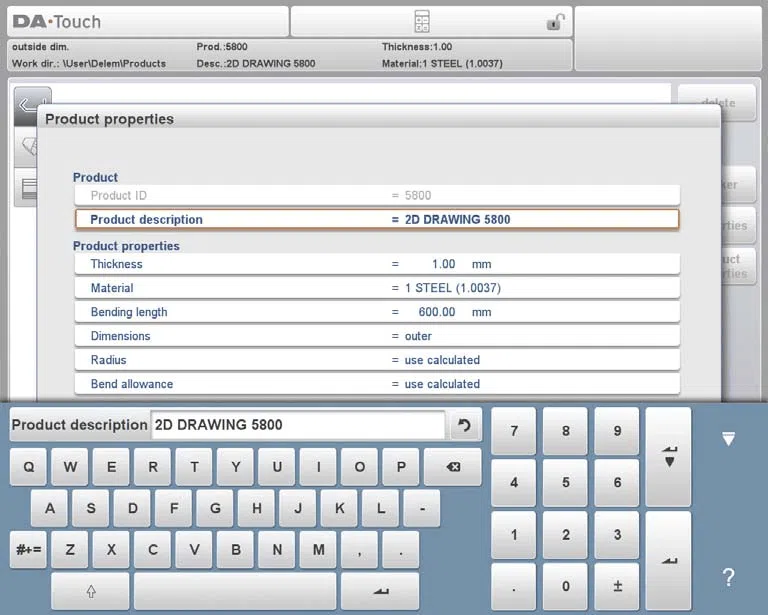Tap the numpad 3 key

[x=617, y=535]
